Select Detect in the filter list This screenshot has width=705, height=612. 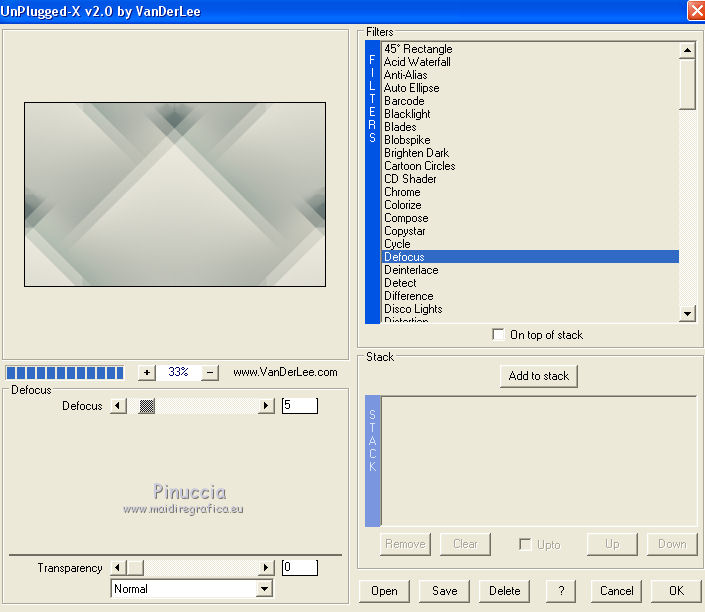pyautogui.click(x=530, y=283)
